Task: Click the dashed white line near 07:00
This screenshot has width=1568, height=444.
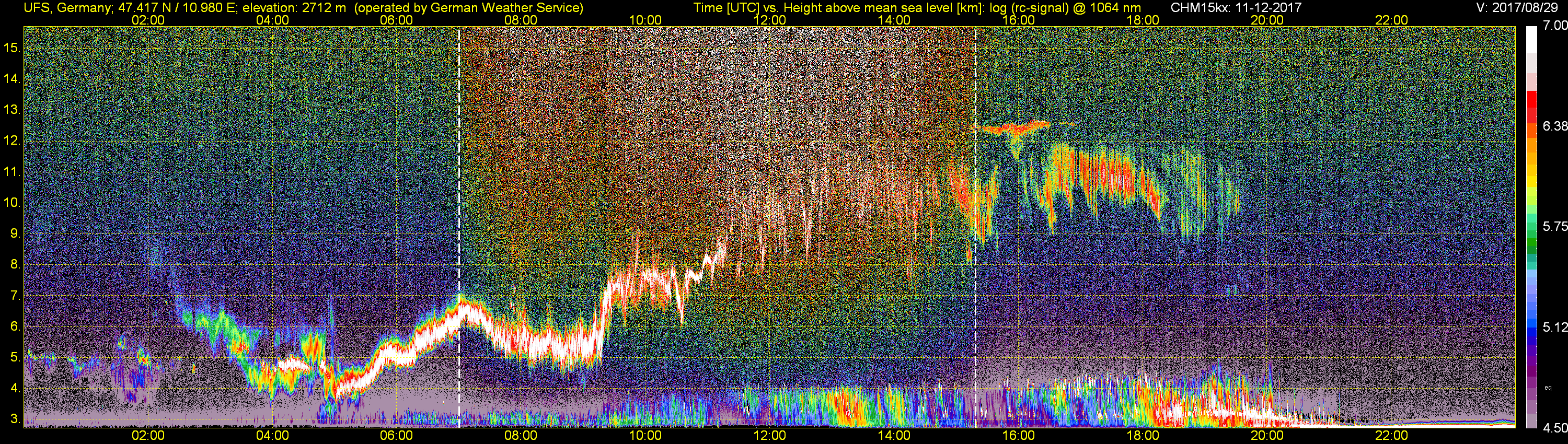Action: pyautogui.click(x=459, y=227)
